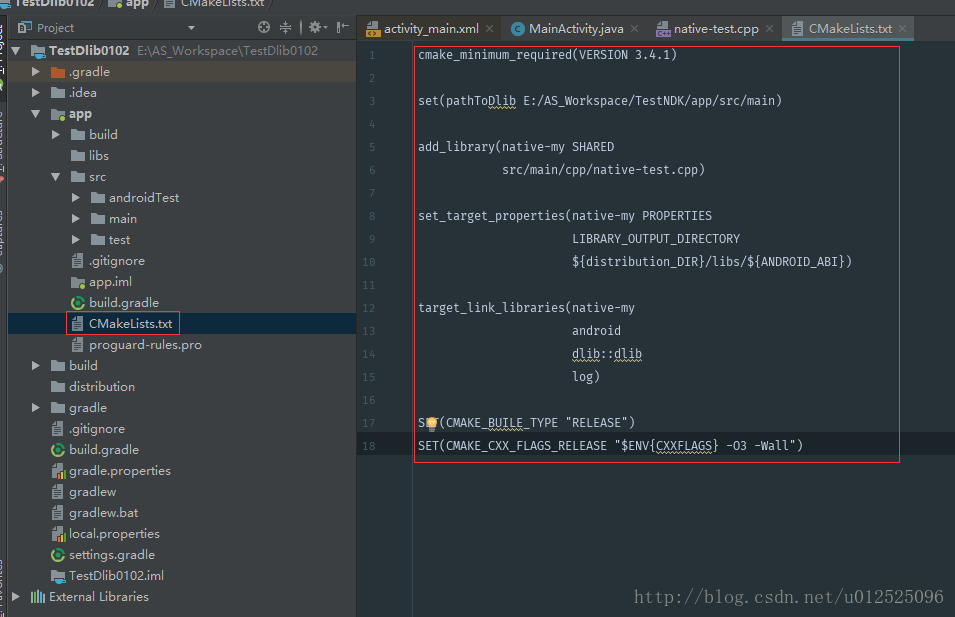The image size is (955, 617).
Task: Switch to the native-test.cpp tab
Action: tap(715, 29)
